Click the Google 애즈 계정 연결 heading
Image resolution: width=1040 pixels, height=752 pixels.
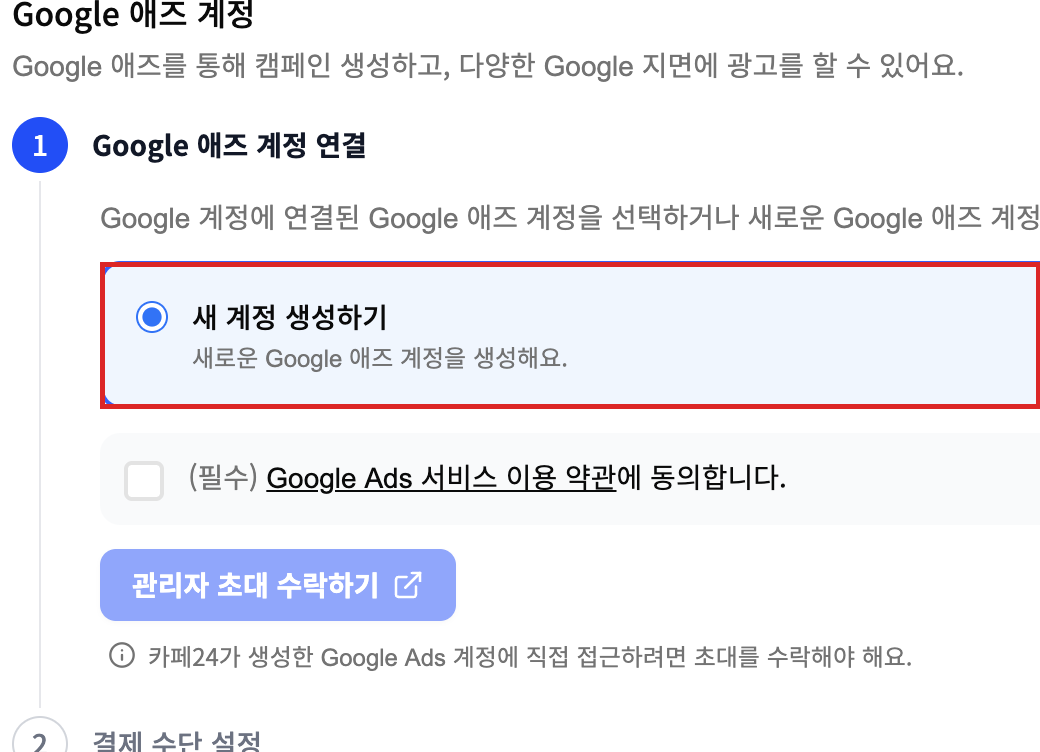(229, 145)
